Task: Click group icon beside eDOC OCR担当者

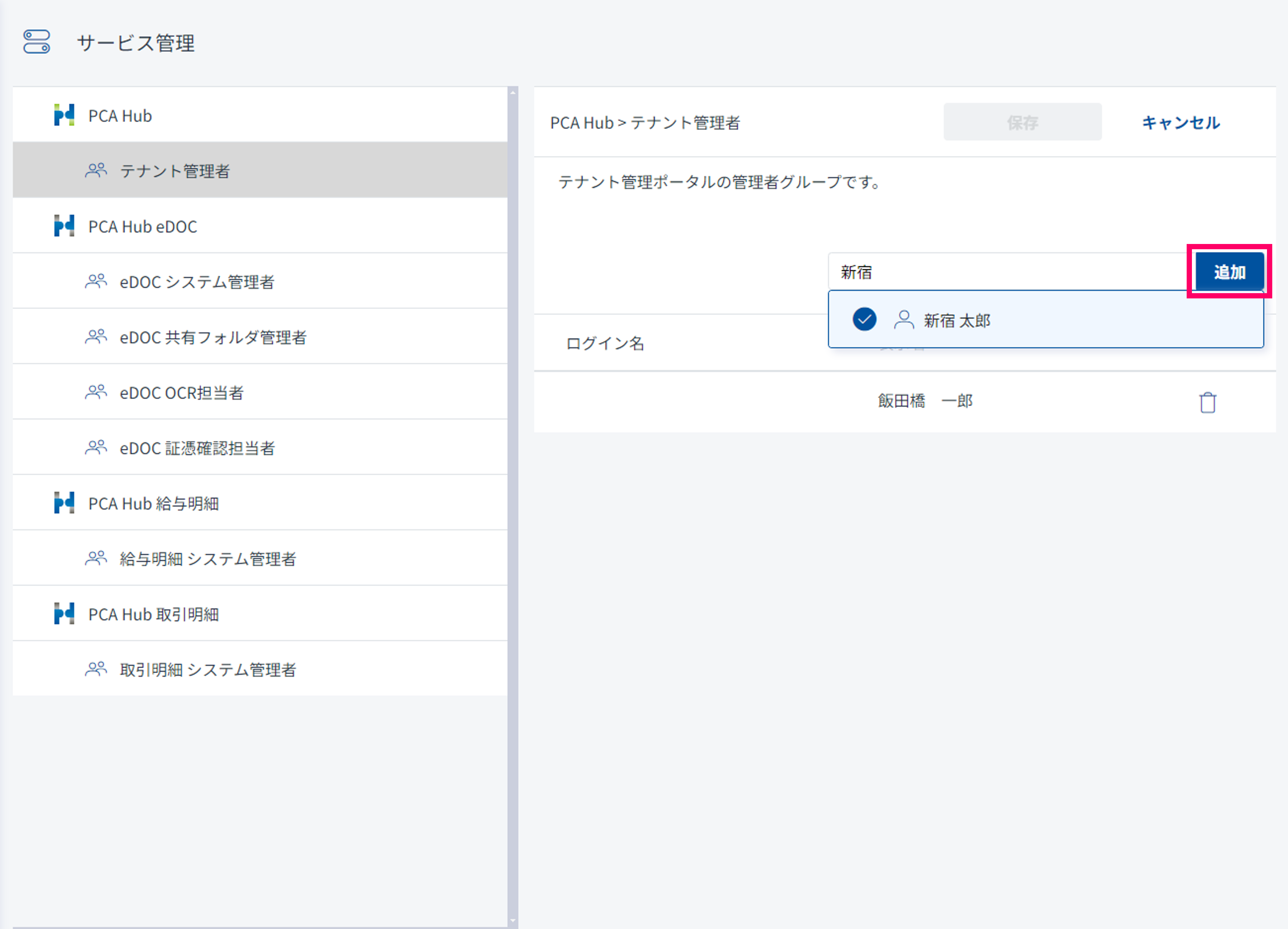Action: point(96,392)
